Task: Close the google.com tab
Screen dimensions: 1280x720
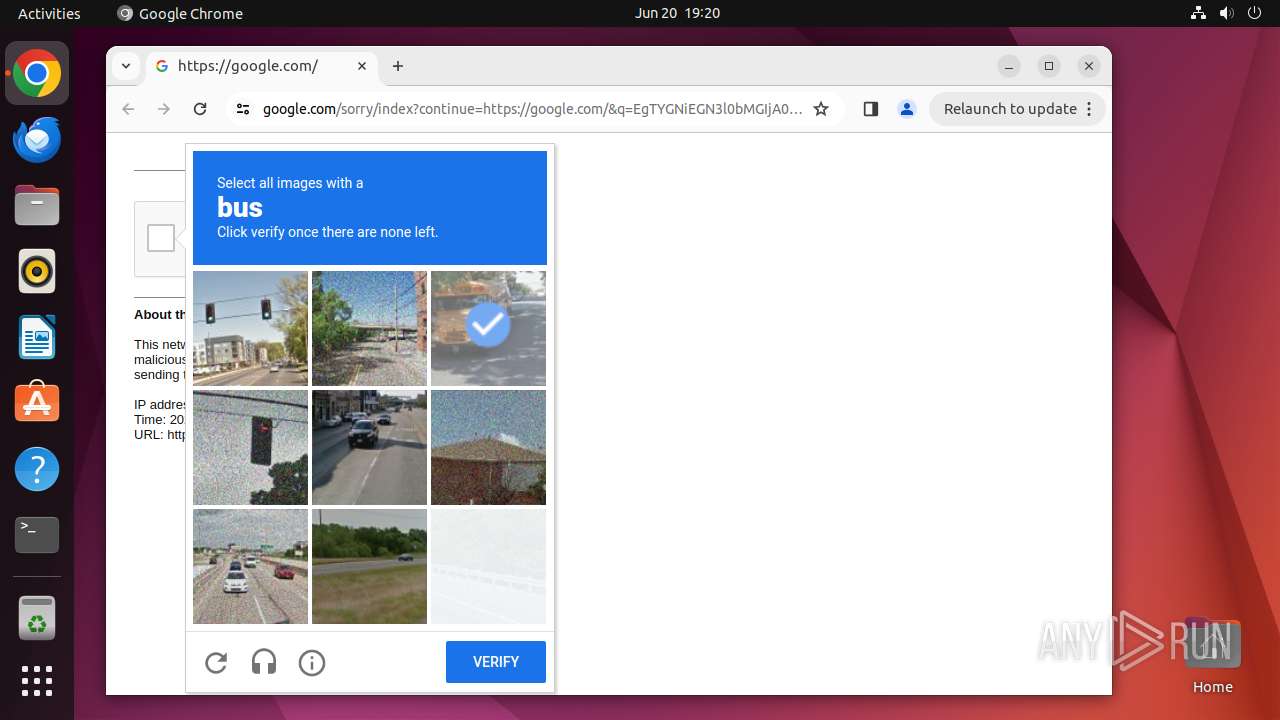Action: (362, 66)
